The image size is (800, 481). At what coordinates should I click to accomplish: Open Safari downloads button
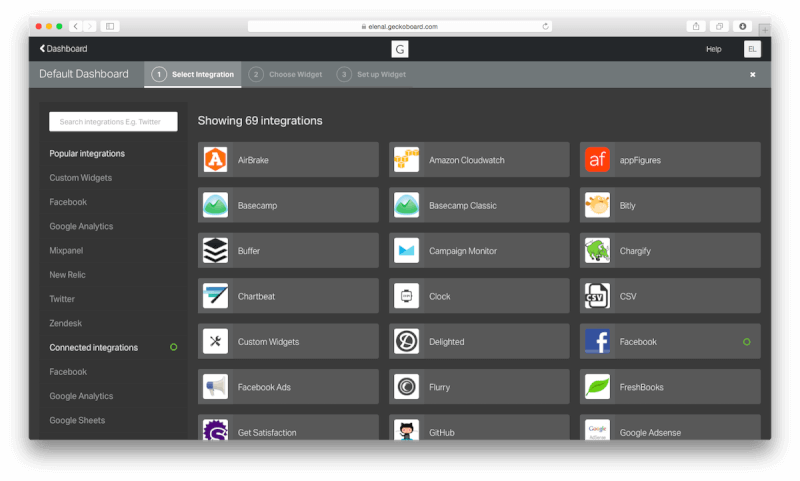742,26
